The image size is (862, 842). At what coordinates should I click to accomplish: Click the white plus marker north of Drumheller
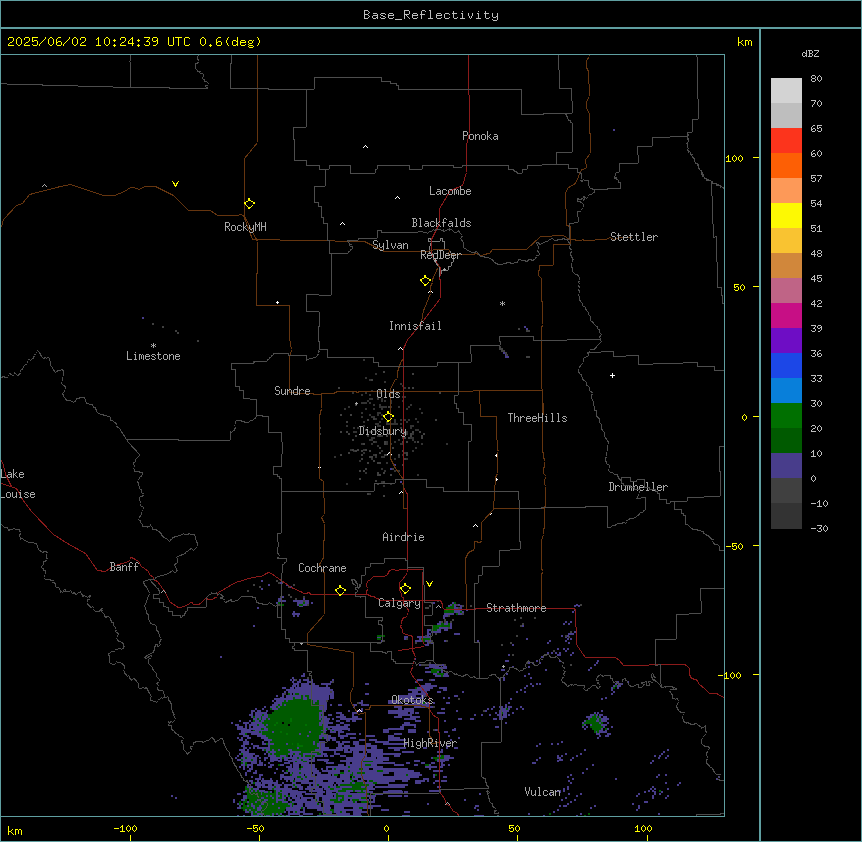612,375
